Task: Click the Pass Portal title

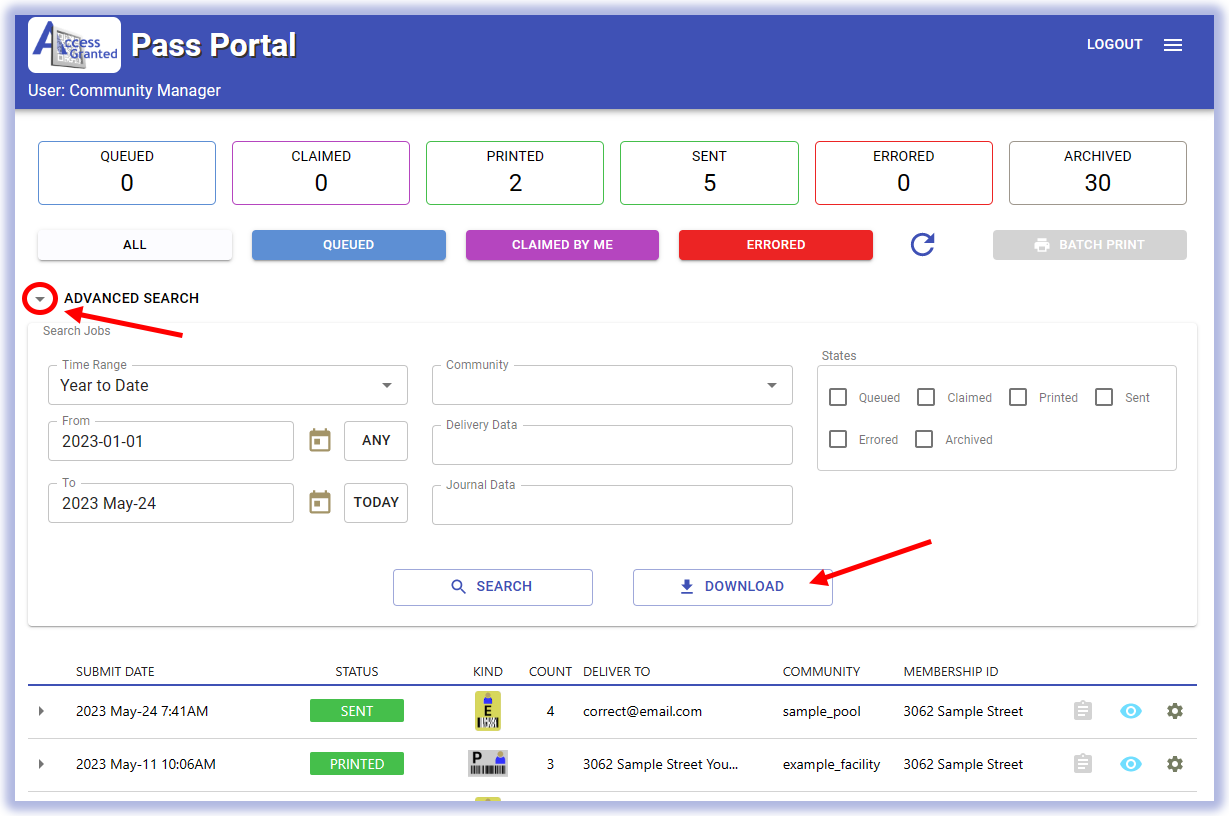Action: coord(214,45)
